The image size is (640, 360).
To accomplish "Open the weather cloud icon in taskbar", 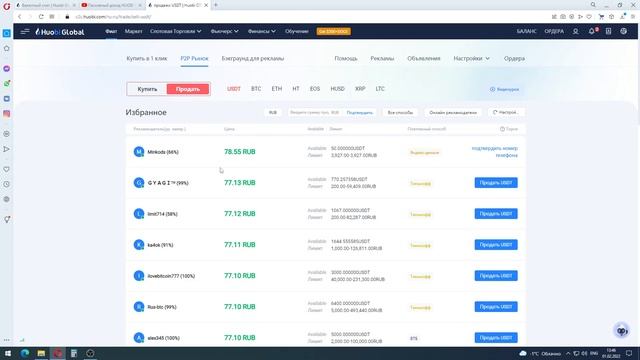I will [x=523, y=353].
